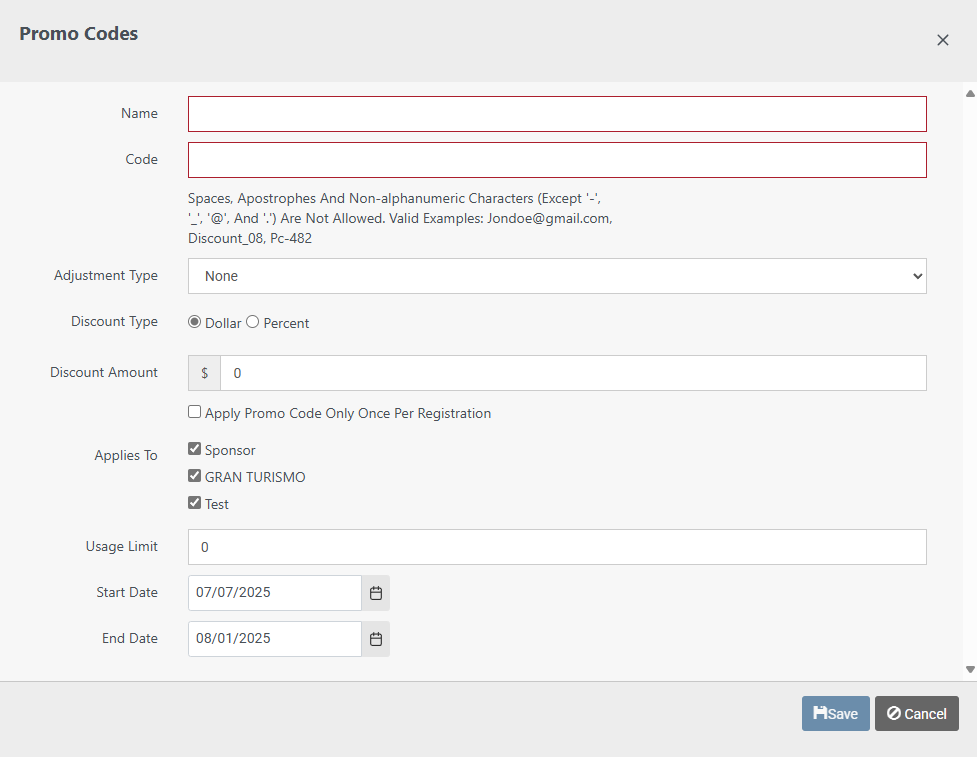Select the Dollar discount type
Viewport: 977px width, 757px height.
[195, 322]
